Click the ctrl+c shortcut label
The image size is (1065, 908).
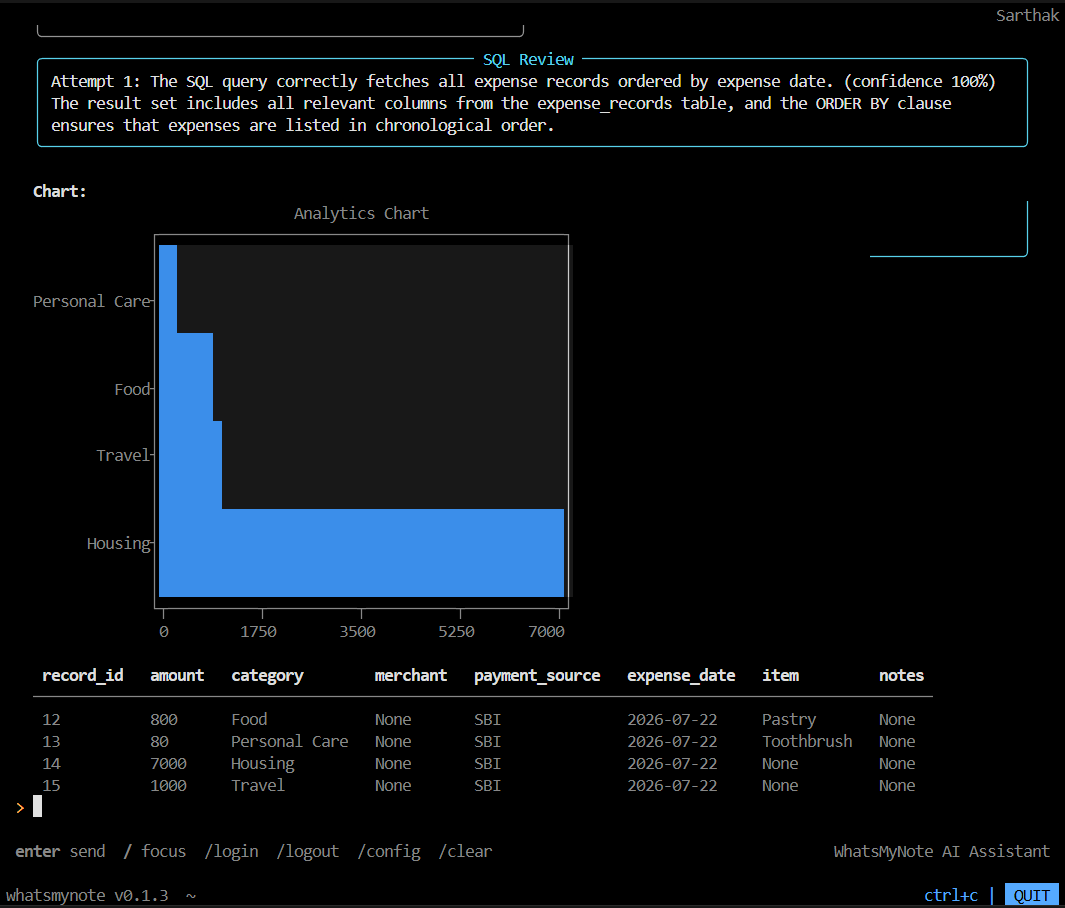point(951,895)
